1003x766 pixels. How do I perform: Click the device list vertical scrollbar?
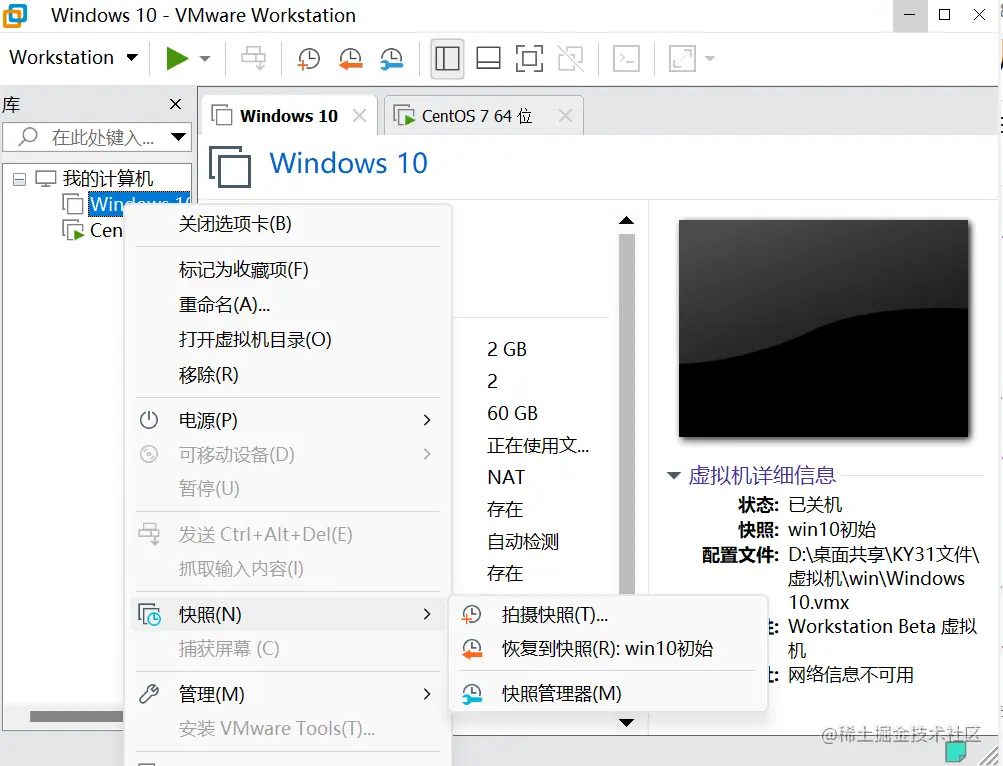[x=627, y=414]
